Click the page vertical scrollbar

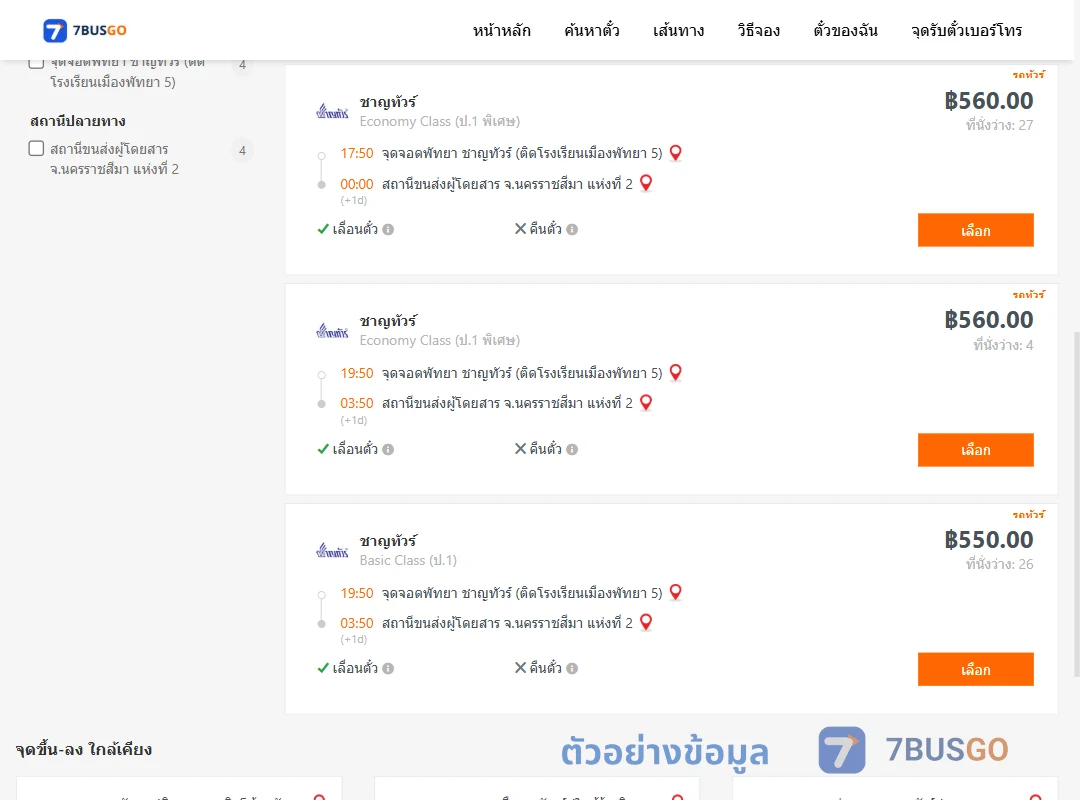(x=1077, y=503)
